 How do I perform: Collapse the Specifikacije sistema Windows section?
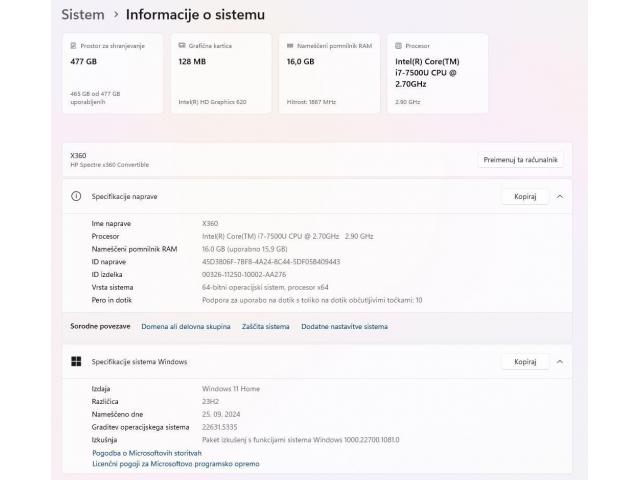coord(560,362)
